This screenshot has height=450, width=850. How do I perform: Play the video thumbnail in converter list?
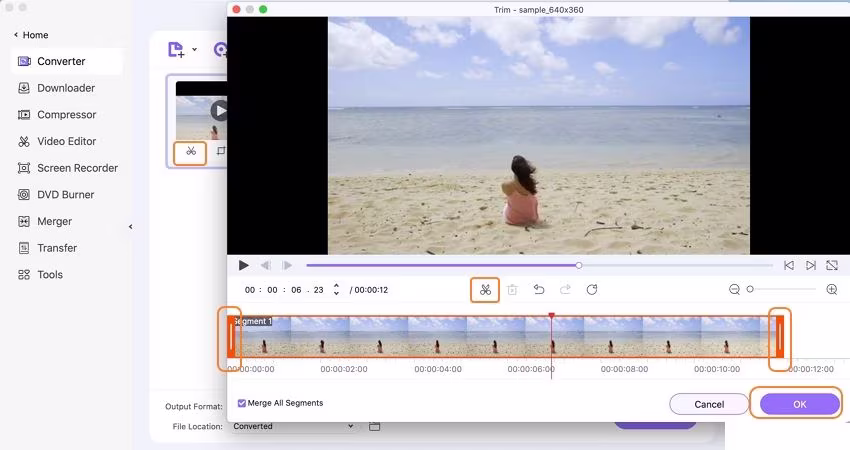pos(219,111)
